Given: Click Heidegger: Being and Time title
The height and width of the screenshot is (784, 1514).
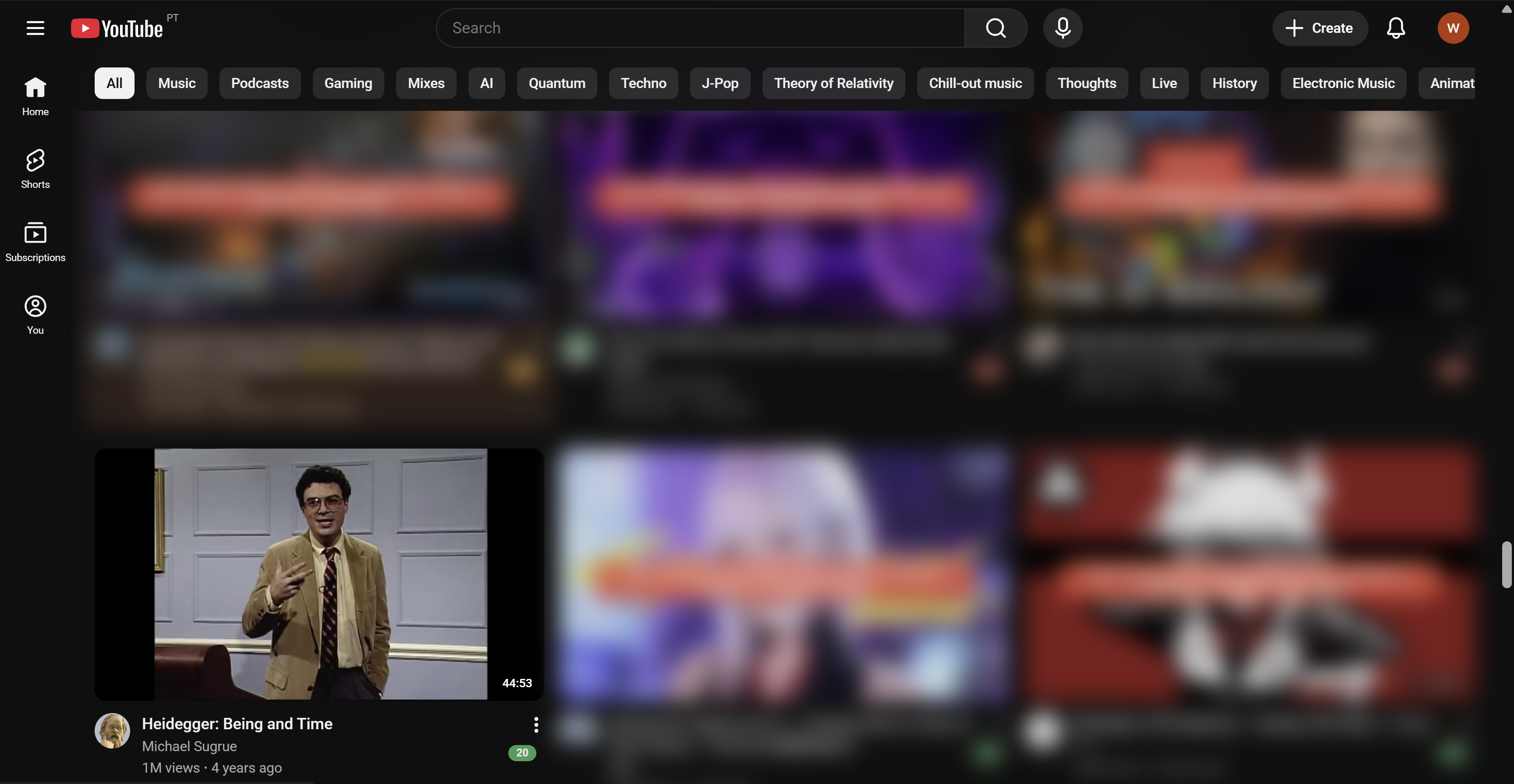Looking at the screenshot, I should [x=237, y=724].
